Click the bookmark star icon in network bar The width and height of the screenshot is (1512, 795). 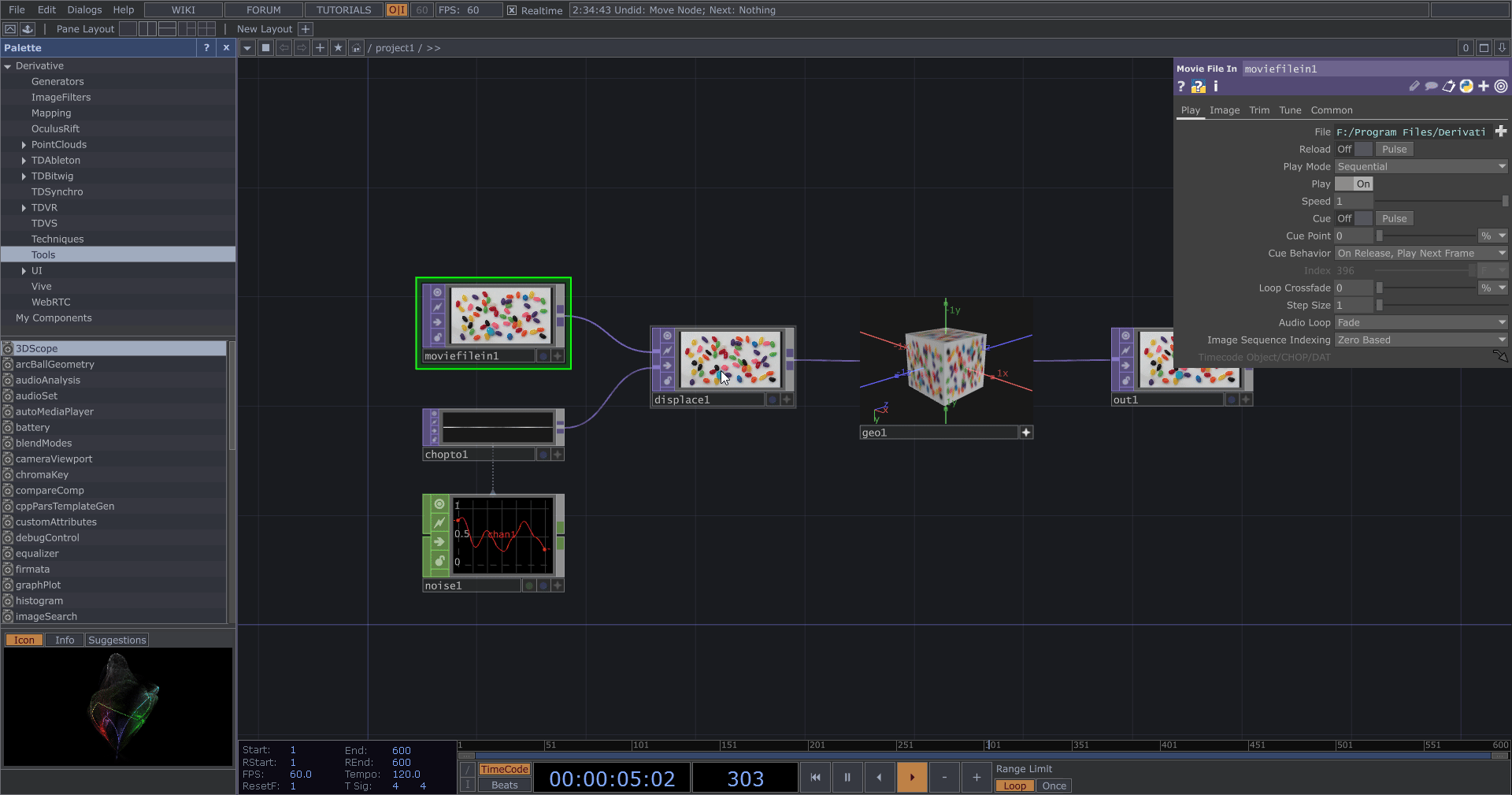click(x=338, y=48)
